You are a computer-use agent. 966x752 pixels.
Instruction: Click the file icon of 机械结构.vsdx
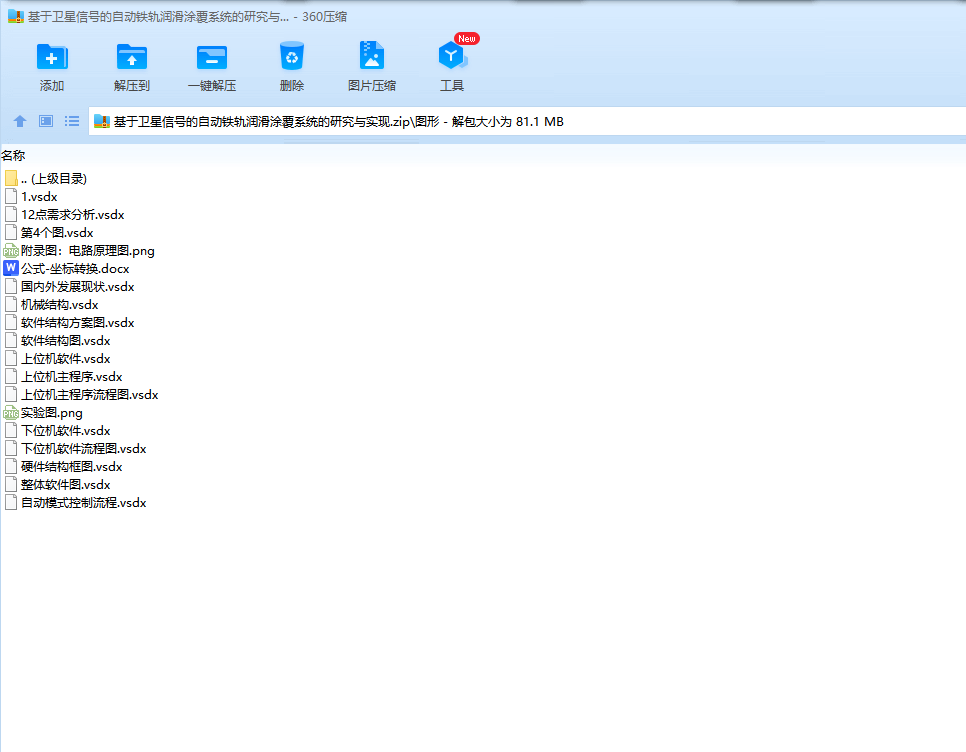(11, 305)
